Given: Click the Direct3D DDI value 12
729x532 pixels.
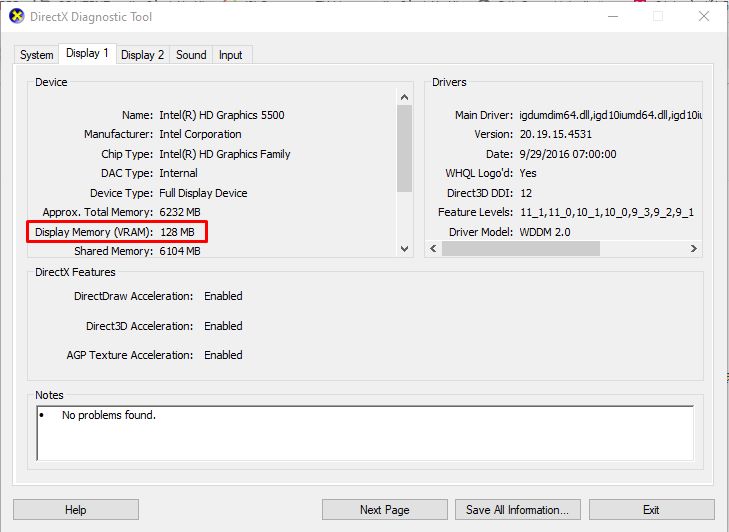Looking at the screenshot, I should tap(526, 193).
